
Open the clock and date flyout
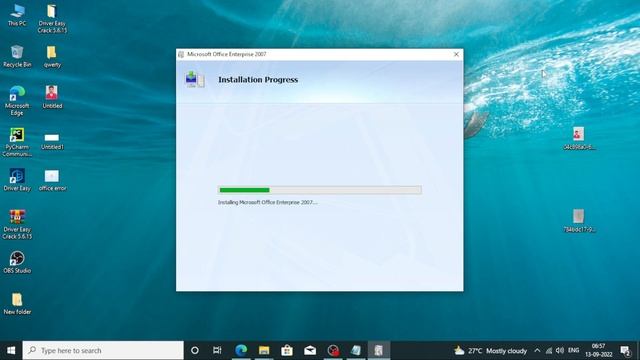pyautogui.click(x=598, y=351)
